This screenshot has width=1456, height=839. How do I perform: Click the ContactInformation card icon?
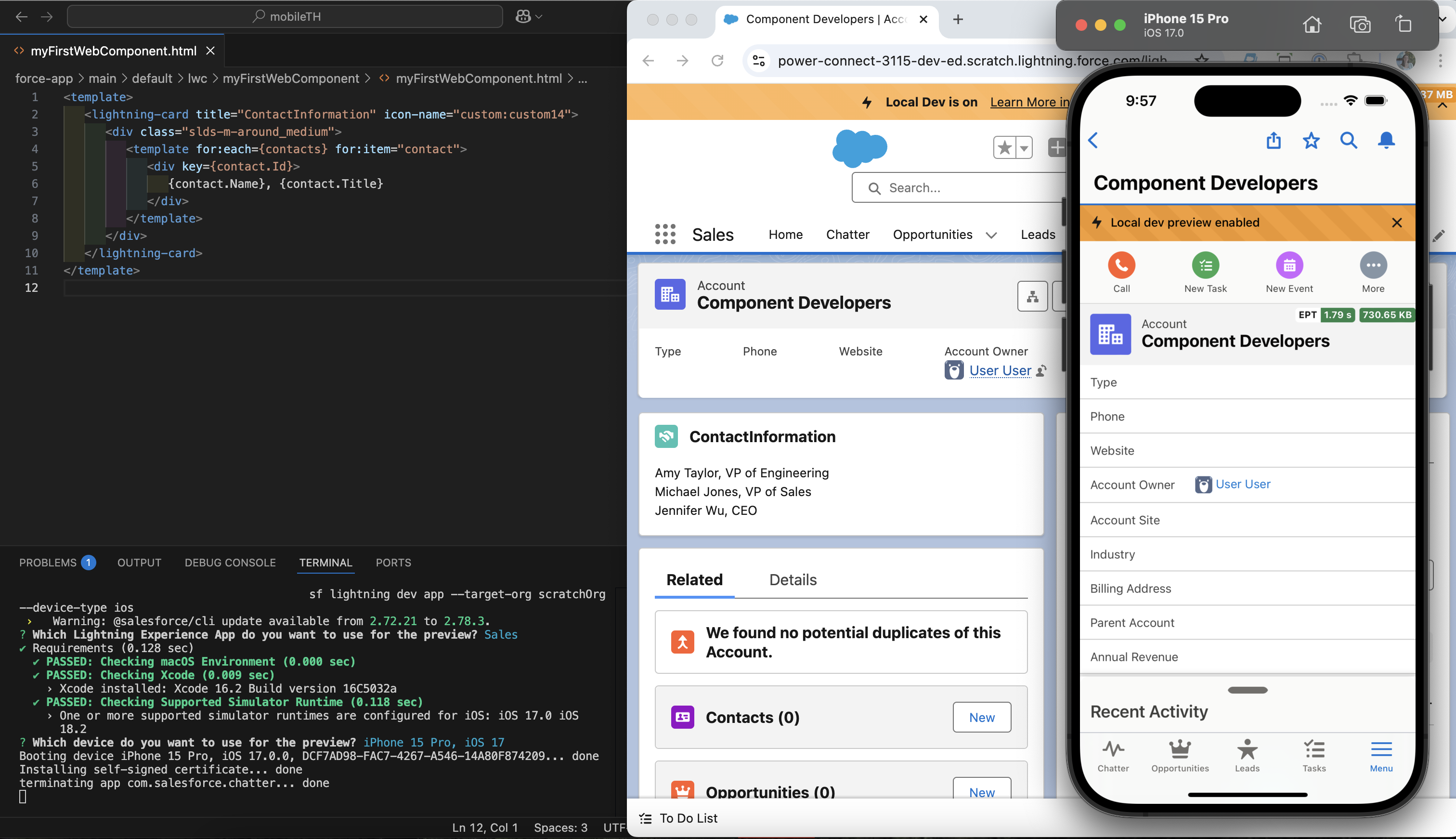point(666,436)
